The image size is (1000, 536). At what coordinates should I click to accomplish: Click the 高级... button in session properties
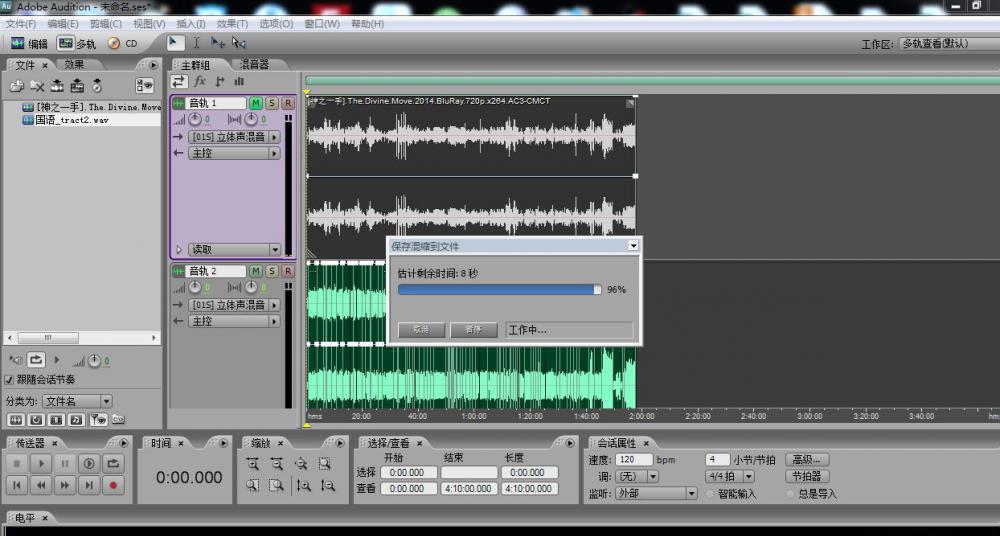[x=807, y=459]
